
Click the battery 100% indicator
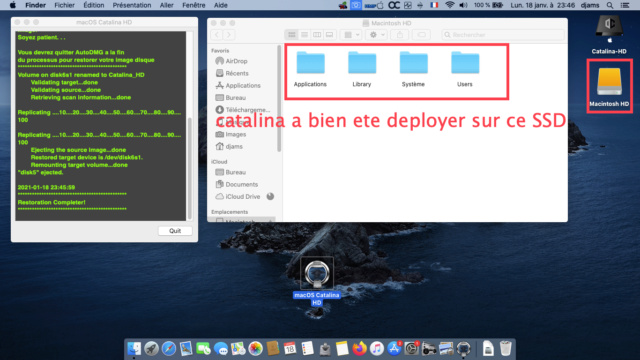click(488, 5)
